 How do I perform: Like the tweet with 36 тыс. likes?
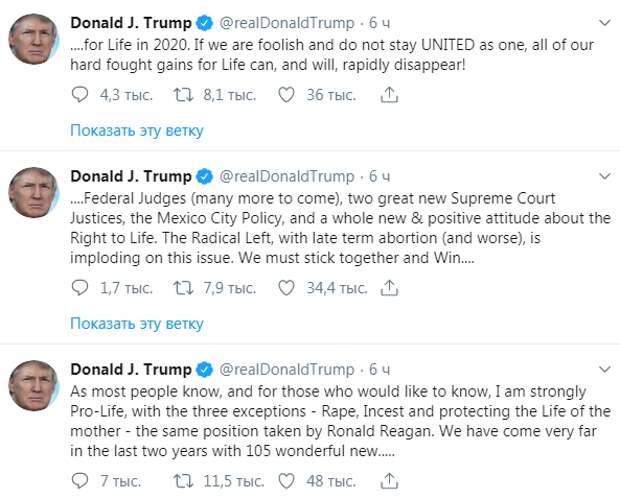[286, 95]
